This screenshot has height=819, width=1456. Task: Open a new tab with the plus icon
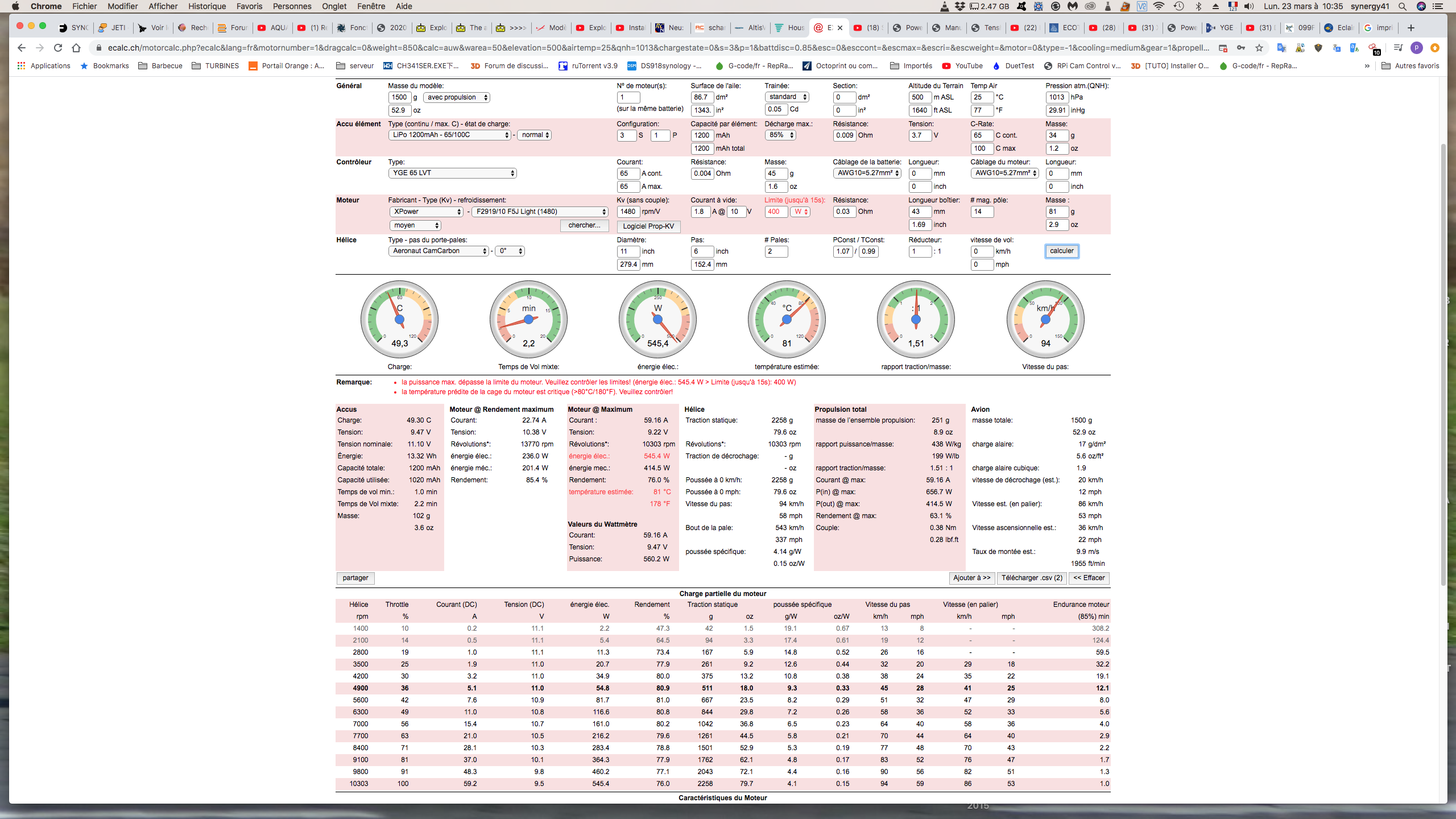(x=1410, y=27)
